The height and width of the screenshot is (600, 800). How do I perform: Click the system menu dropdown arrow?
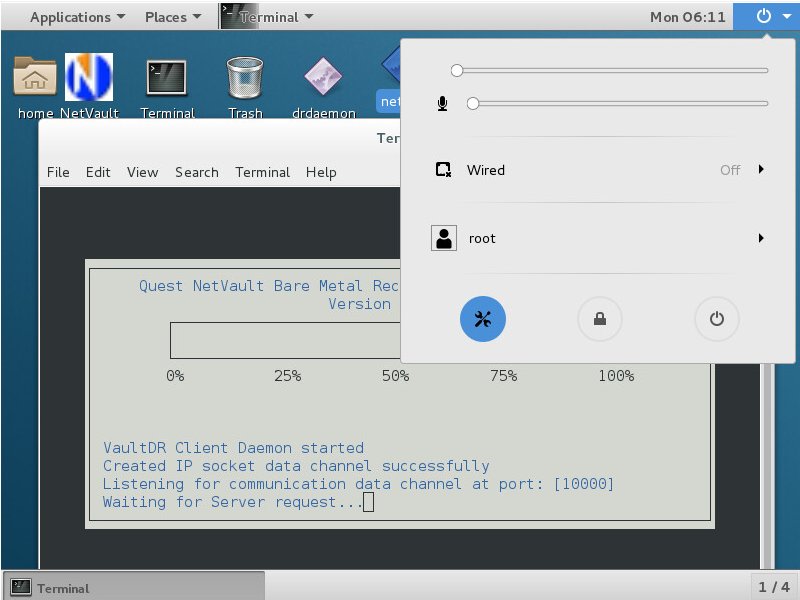786,16
